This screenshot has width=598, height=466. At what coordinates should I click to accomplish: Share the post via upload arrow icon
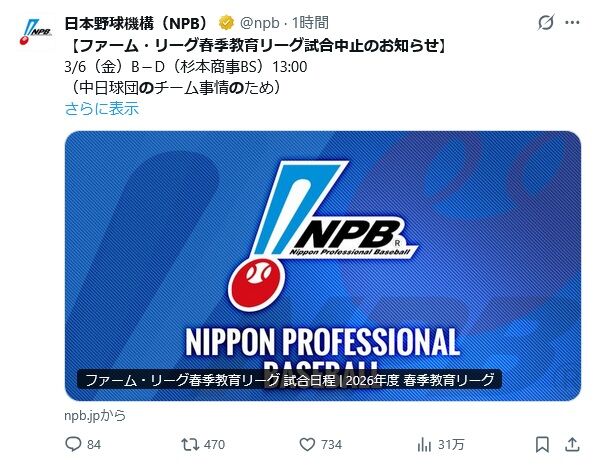tap(572, 444)
